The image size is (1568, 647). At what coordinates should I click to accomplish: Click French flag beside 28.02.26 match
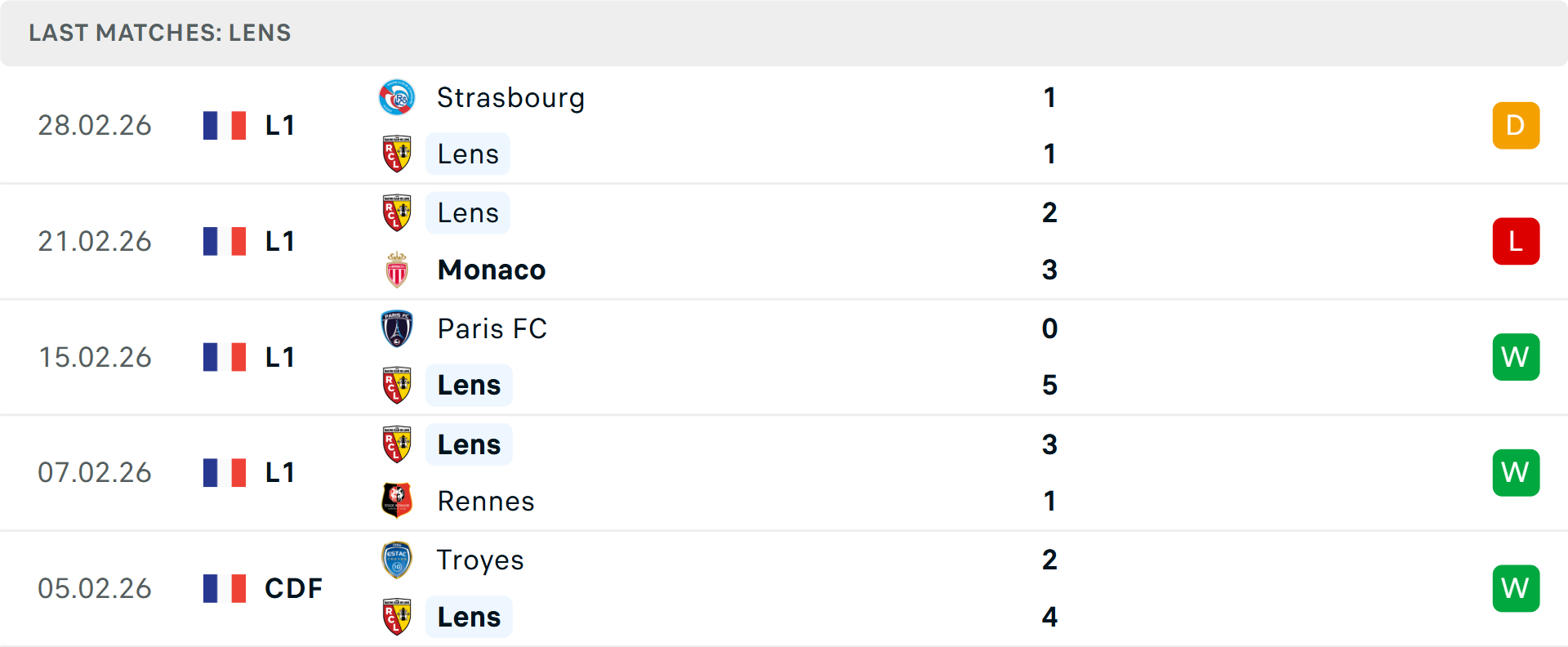point(225,126)
